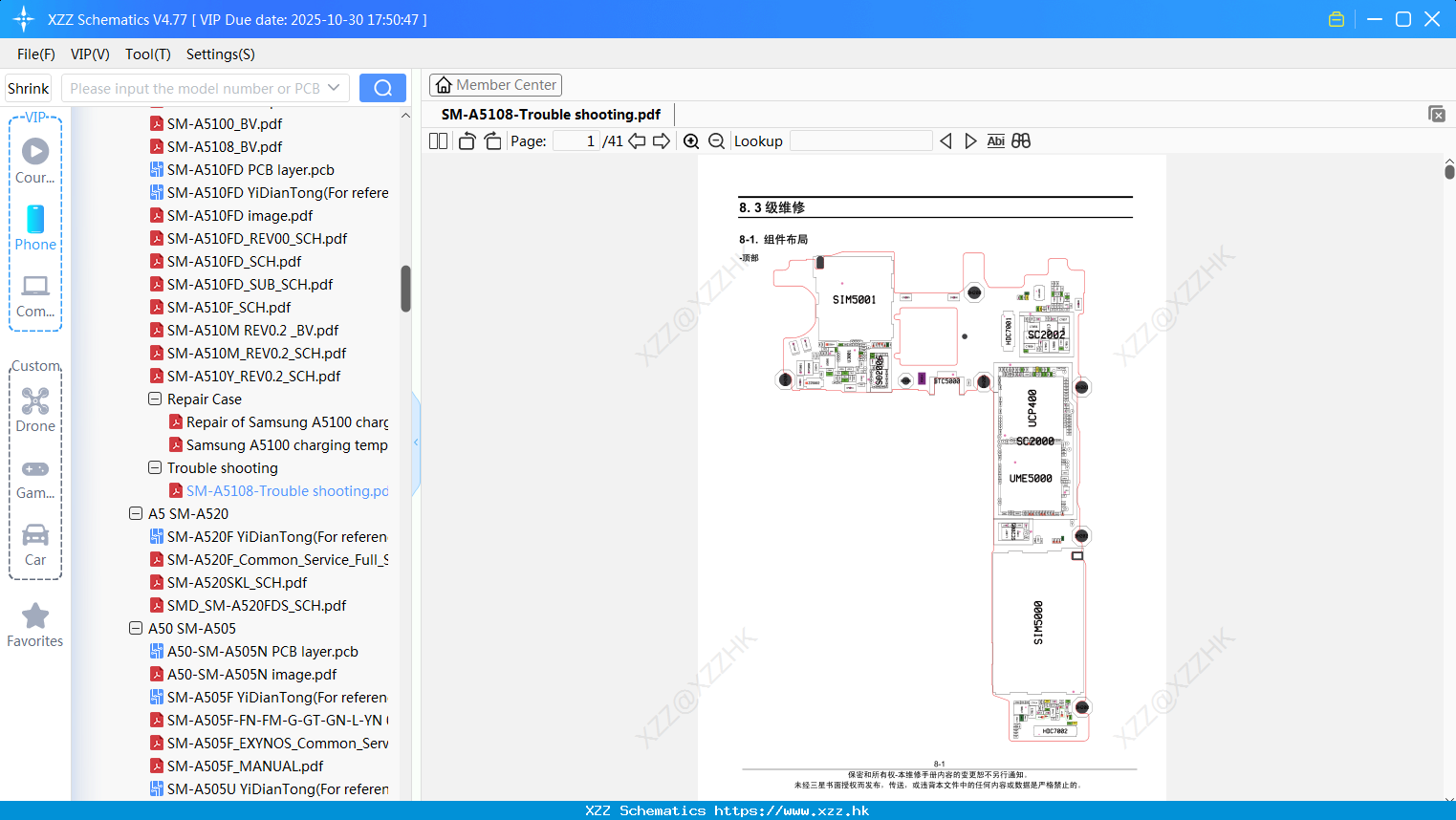This screenshot has width=1456, height=820.
Task: Collapse the Trouble shooting folder
Action: tap(155, 467)
